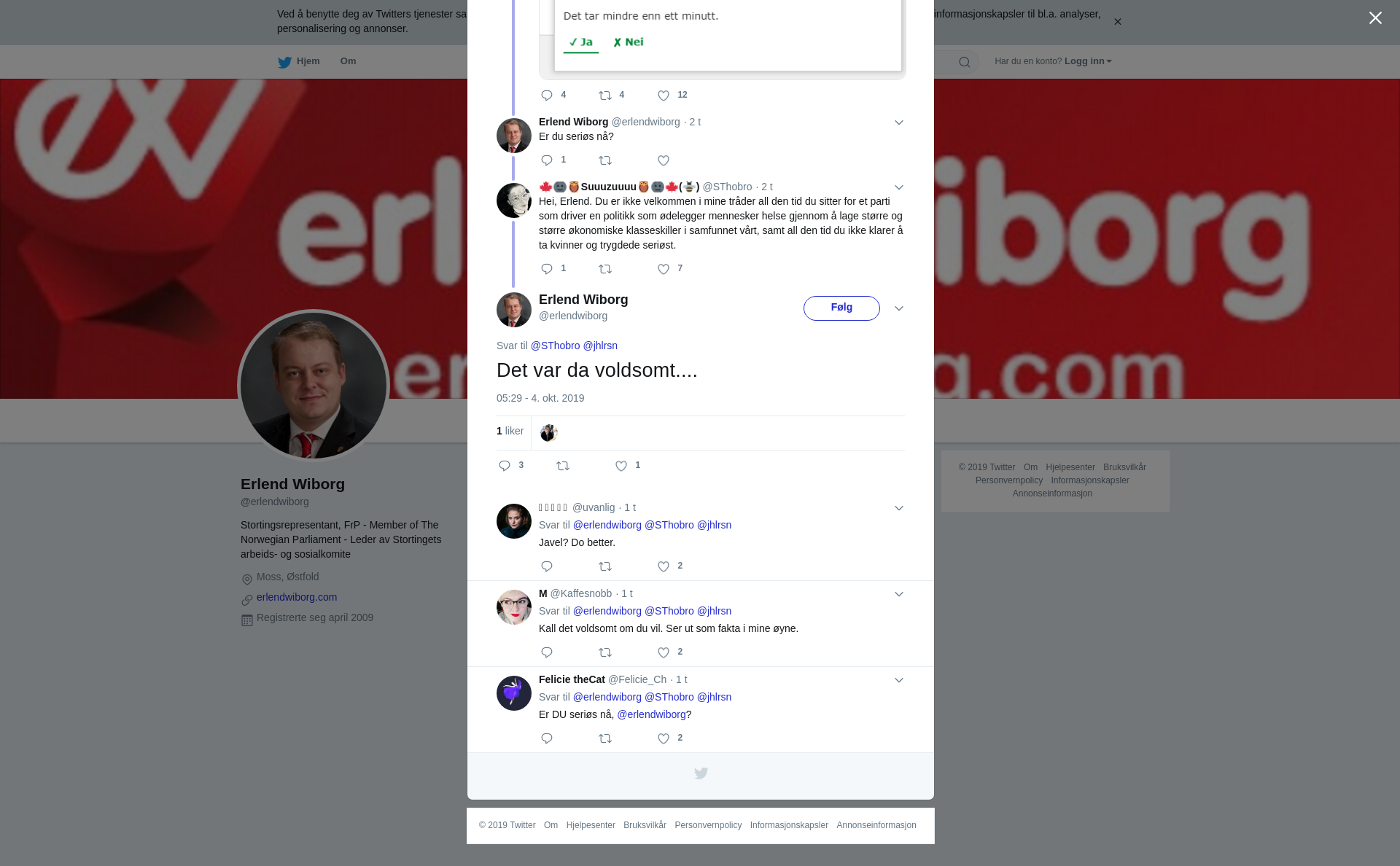Like the "Det var da voldsomt" tweet
This screenshot has width=1400, height=866.
621,466
